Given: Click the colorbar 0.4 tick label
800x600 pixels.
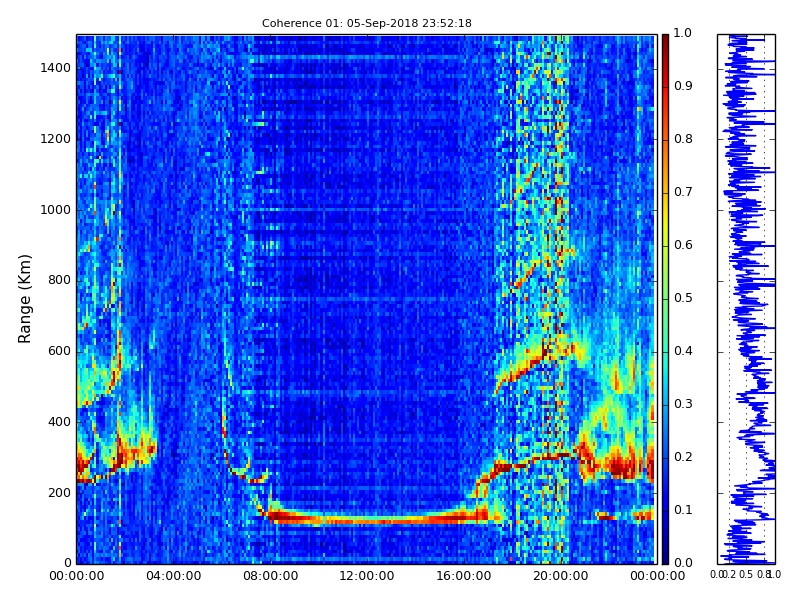Looking at the screenshot, I should (x=683, y=351).
